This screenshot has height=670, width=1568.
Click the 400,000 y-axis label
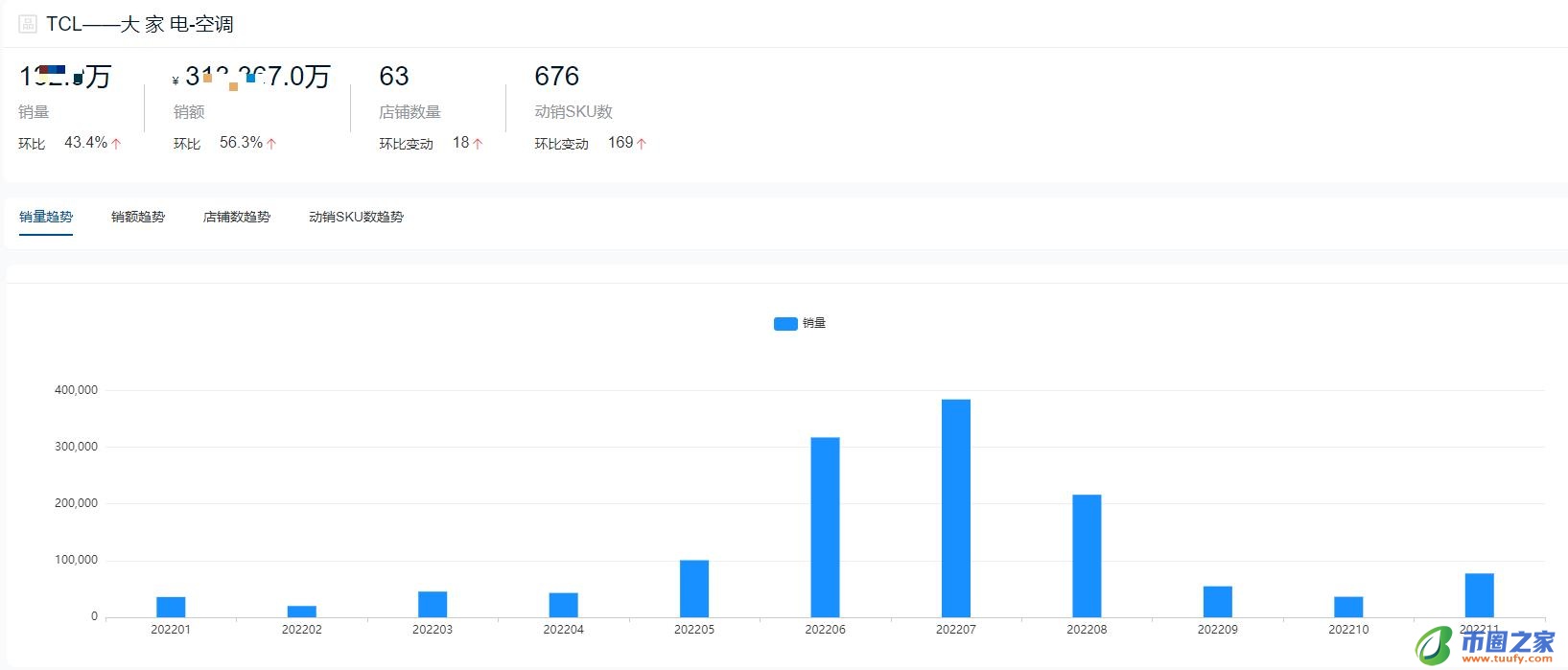click(76, 390)
